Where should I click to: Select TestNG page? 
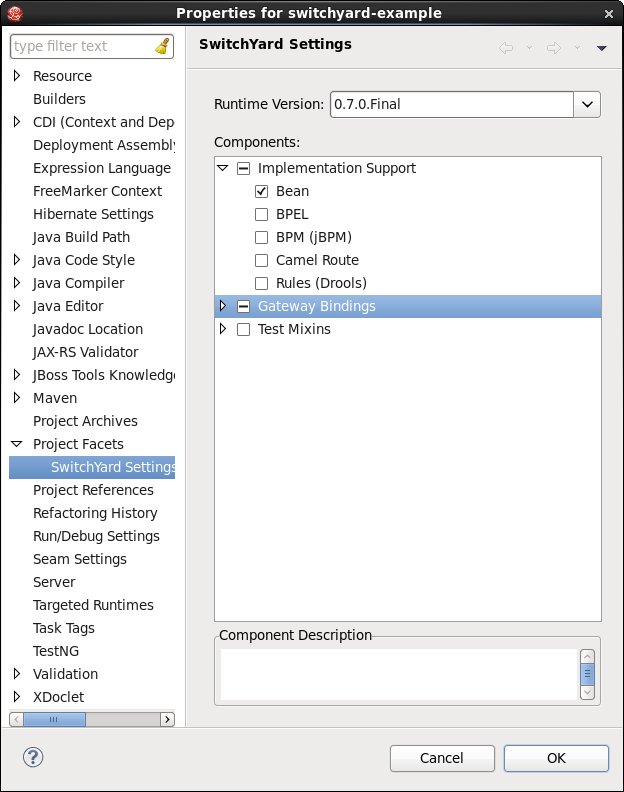56,651
